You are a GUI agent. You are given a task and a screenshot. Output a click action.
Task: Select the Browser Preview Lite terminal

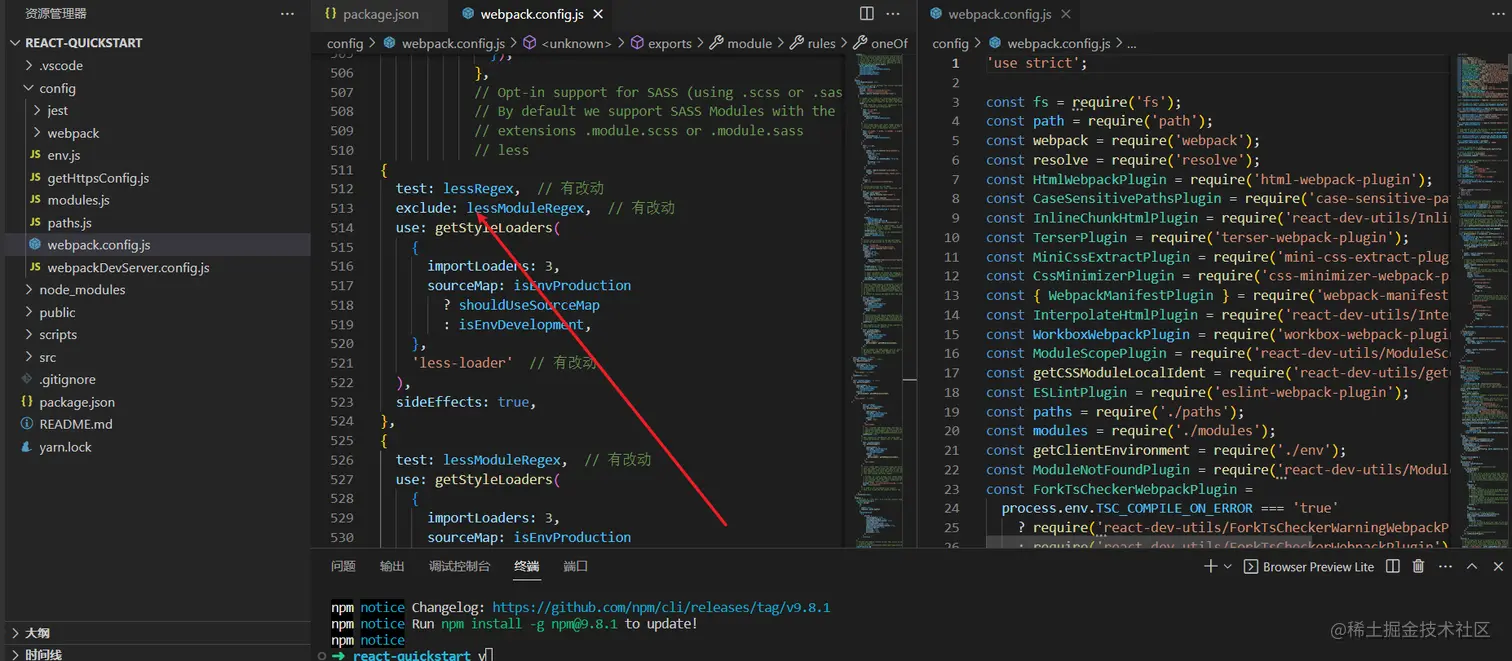pyautogui.click(x=1309, y=566)
